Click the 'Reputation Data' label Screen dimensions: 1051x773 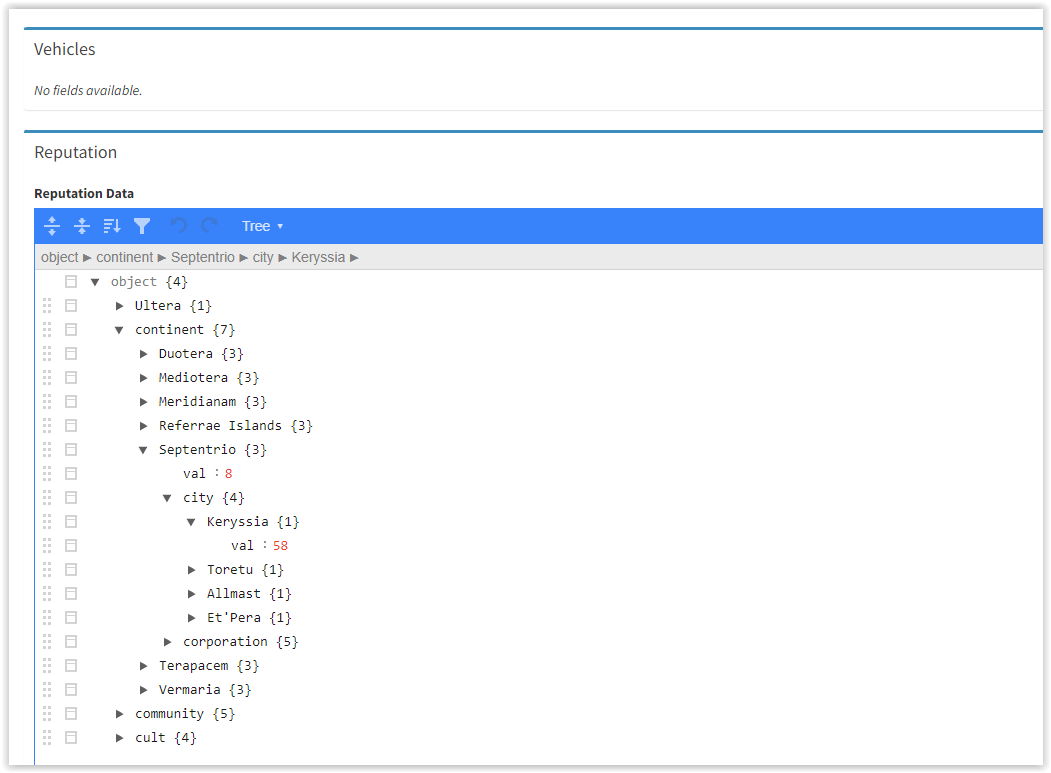[x=84, y=194]
